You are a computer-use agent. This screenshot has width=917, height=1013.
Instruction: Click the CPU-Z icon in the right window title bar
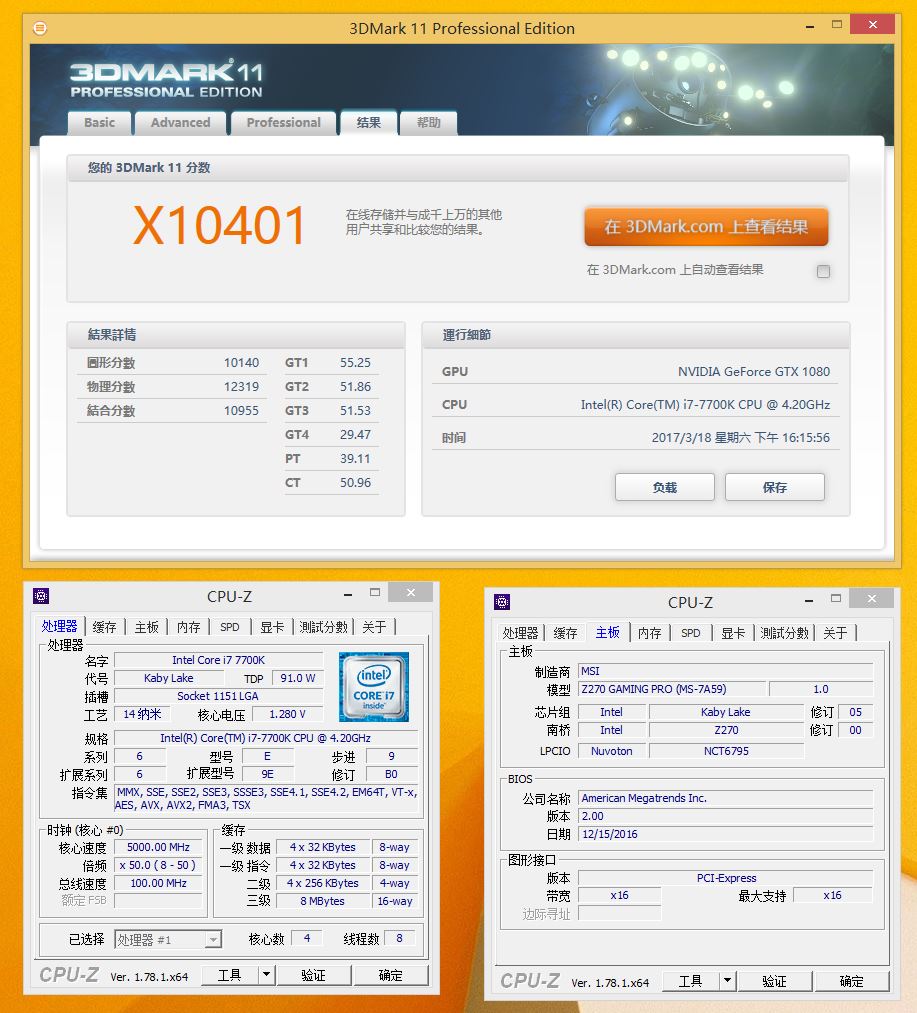(501, 602)
